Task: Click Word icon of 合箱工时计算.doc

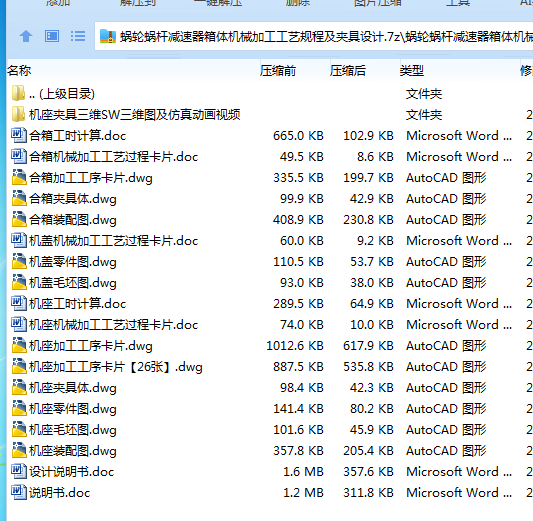Action: click(18, 136)
